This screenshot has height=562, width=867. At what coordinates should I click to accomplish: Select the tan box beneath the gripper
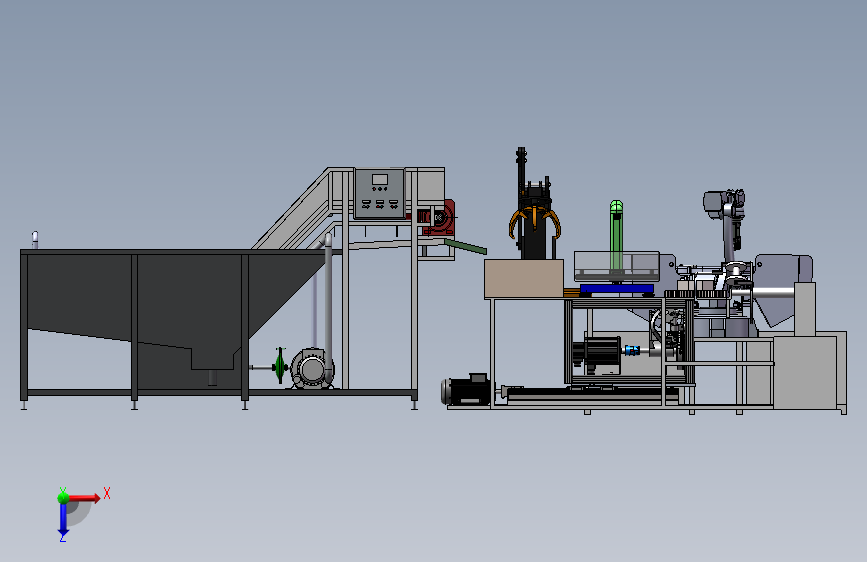click(x=524, y=279)
